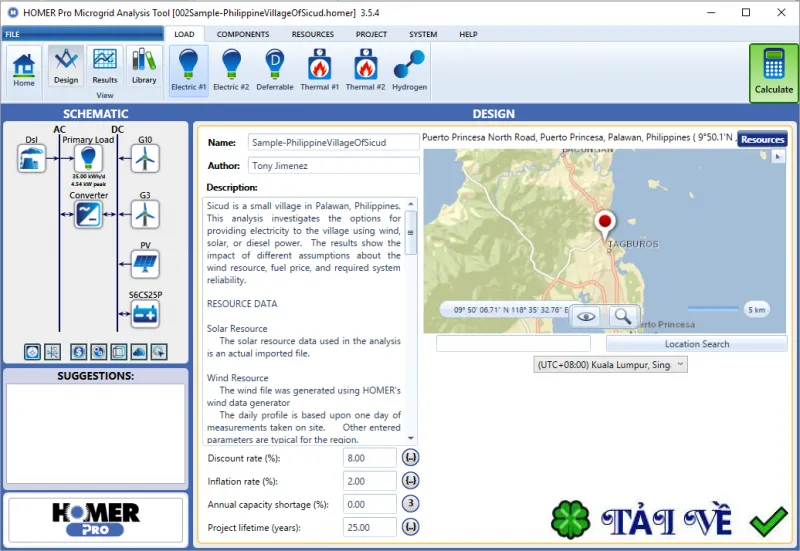Viewport: 800px width, 551px height.
Task: Open the Deferrable load
Action: (274, 70)
